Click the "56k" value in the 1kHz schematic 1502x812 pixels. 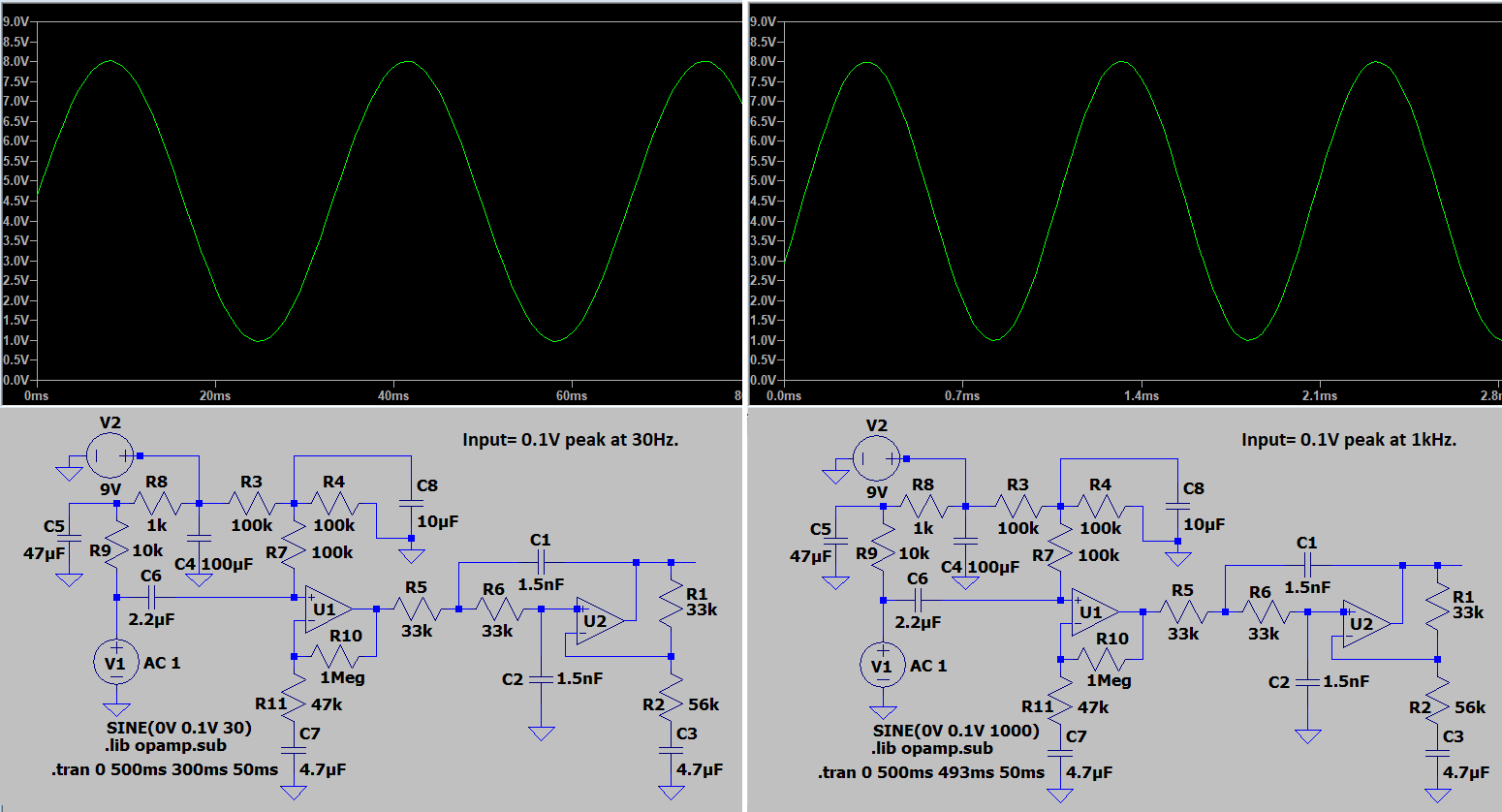1470,707
